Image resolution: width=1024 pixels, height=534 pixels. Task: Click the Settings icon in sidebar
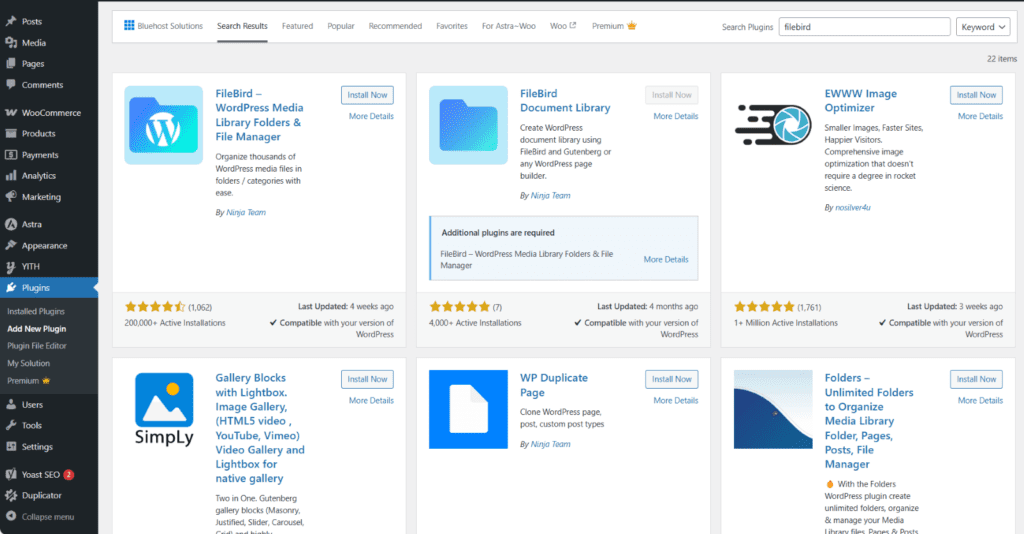[x=11, y=447]
